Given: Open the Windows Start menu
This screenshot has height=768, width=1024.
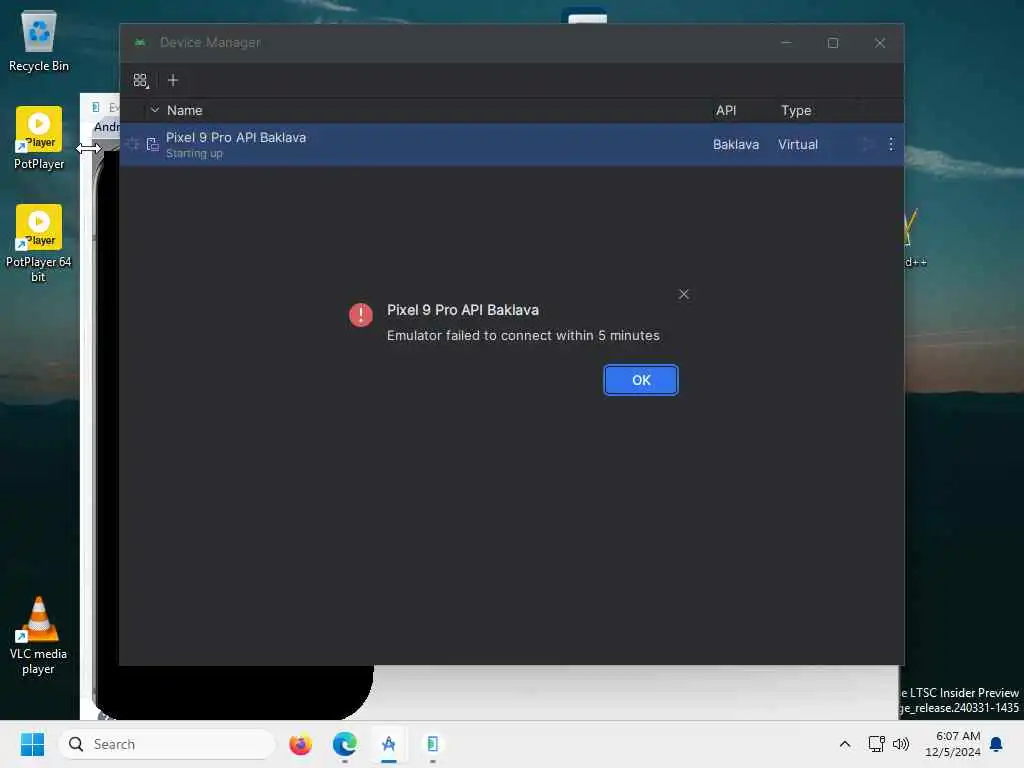Looking at the screenshot, I should [x=32, y=744].
